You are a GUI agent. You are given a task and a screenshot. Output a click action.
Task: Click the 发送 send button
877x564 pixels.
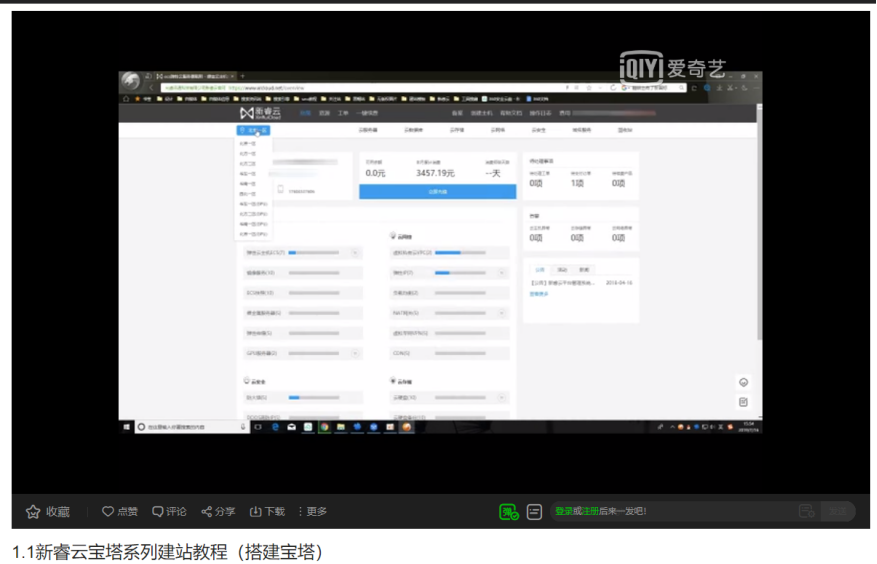click(x=837, y=511)
